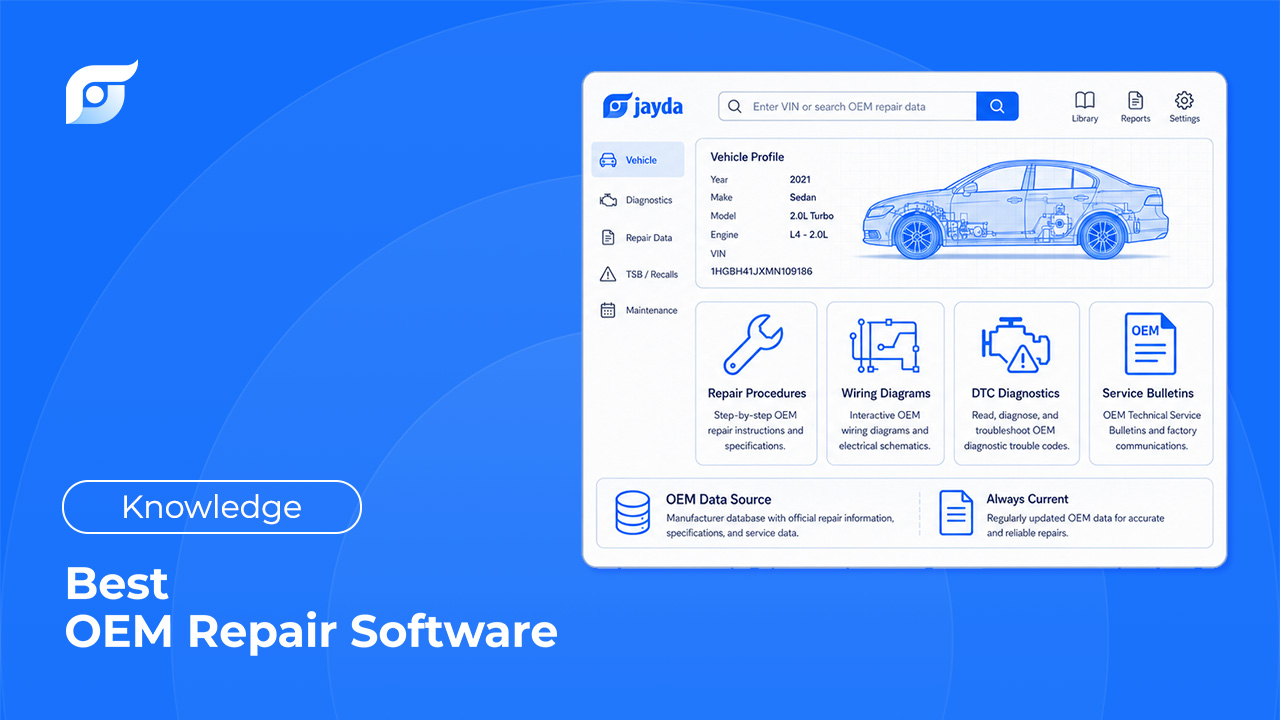Click the Engine value L4 - 2.0L
Screen dimensions: 1280x720
(809, 235)
